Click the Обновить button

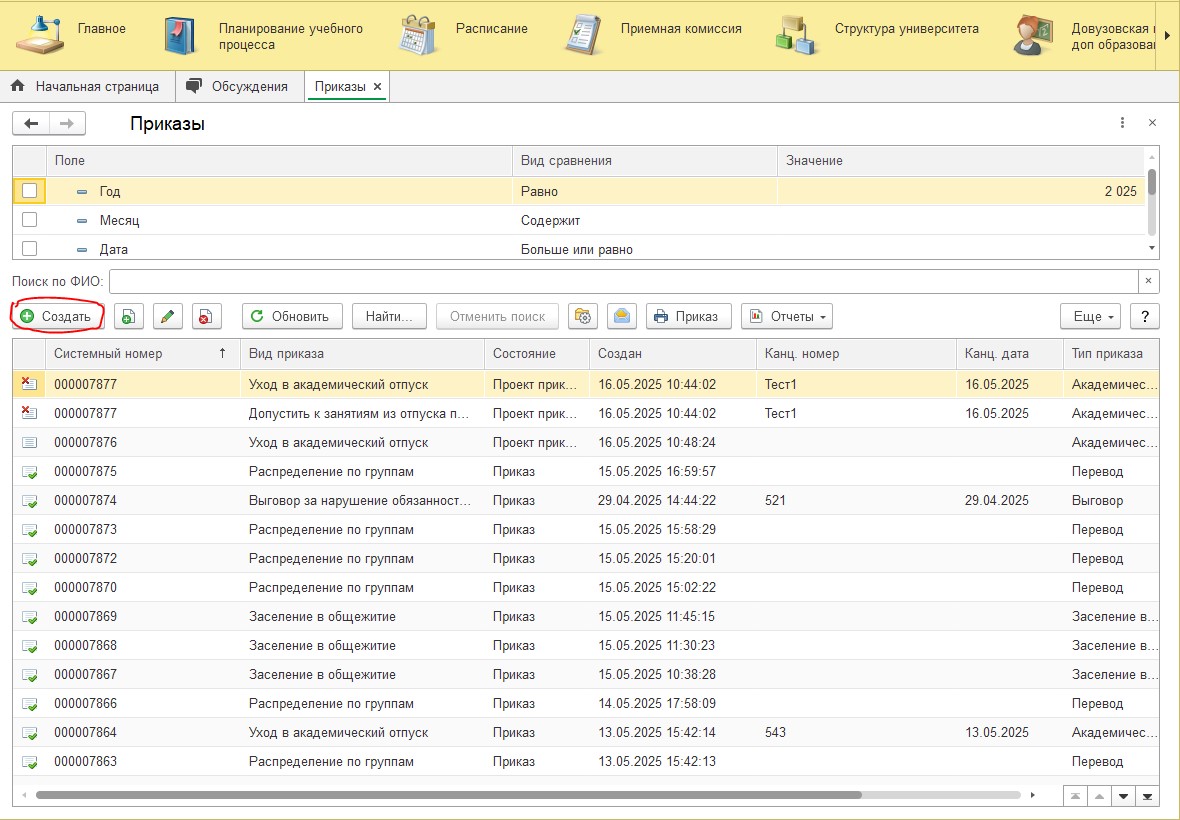coord(292,317)
